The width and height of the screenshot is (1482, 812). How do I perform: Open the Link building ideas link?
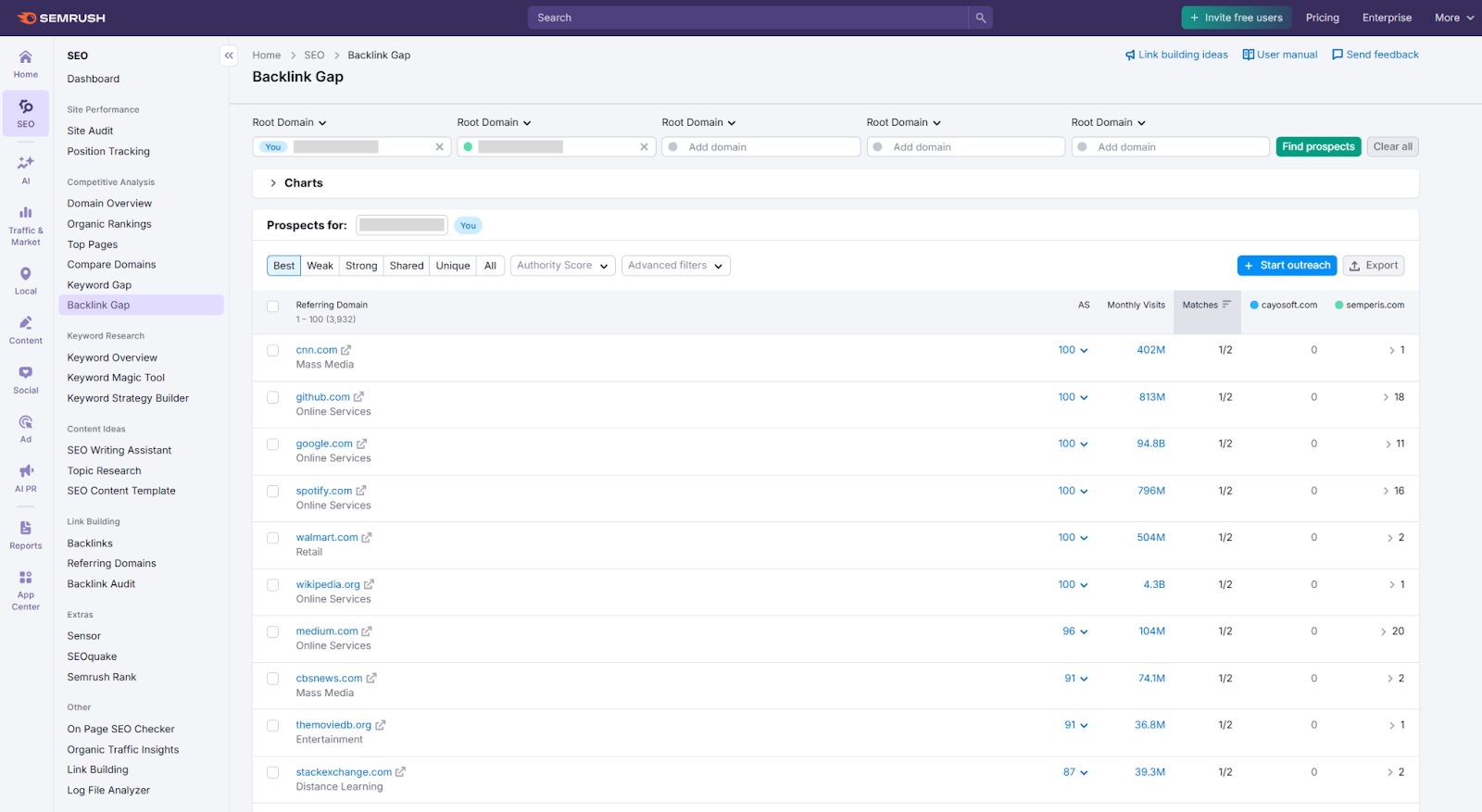click(x=1176, y=55)
